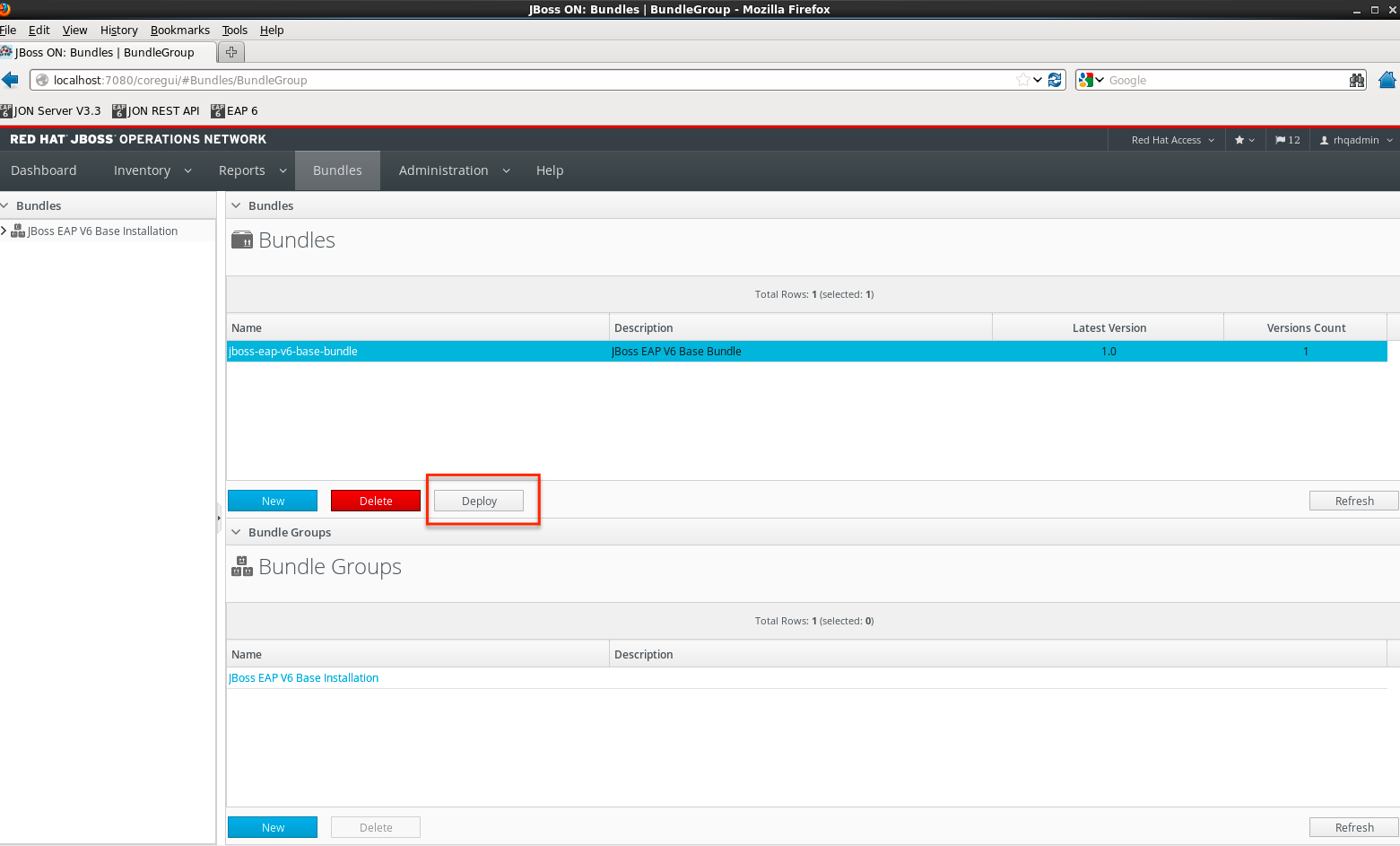This screenshot has width=1400, height=846.
Task: Sort bundle groups by Description column
Action: pos(998,654)
